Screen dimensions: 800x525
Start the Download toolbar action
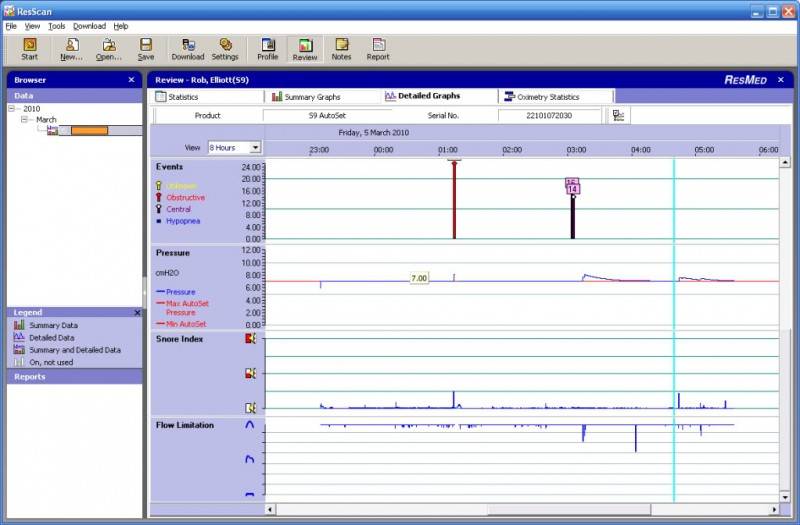click(x=188, y=49)
